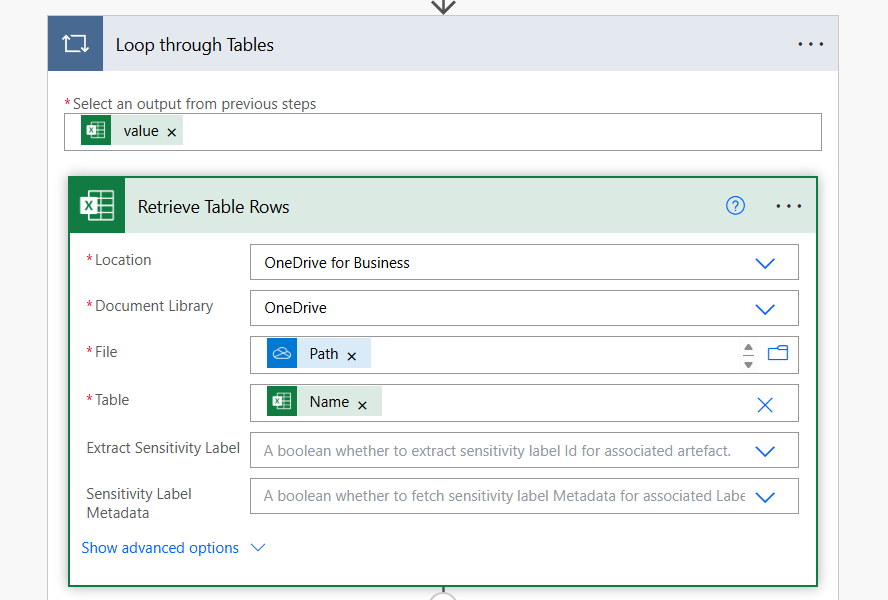The width and height of the screenshot is (888, 600).
Task: Remove the value token from loop output
Action: click(172, 132)
